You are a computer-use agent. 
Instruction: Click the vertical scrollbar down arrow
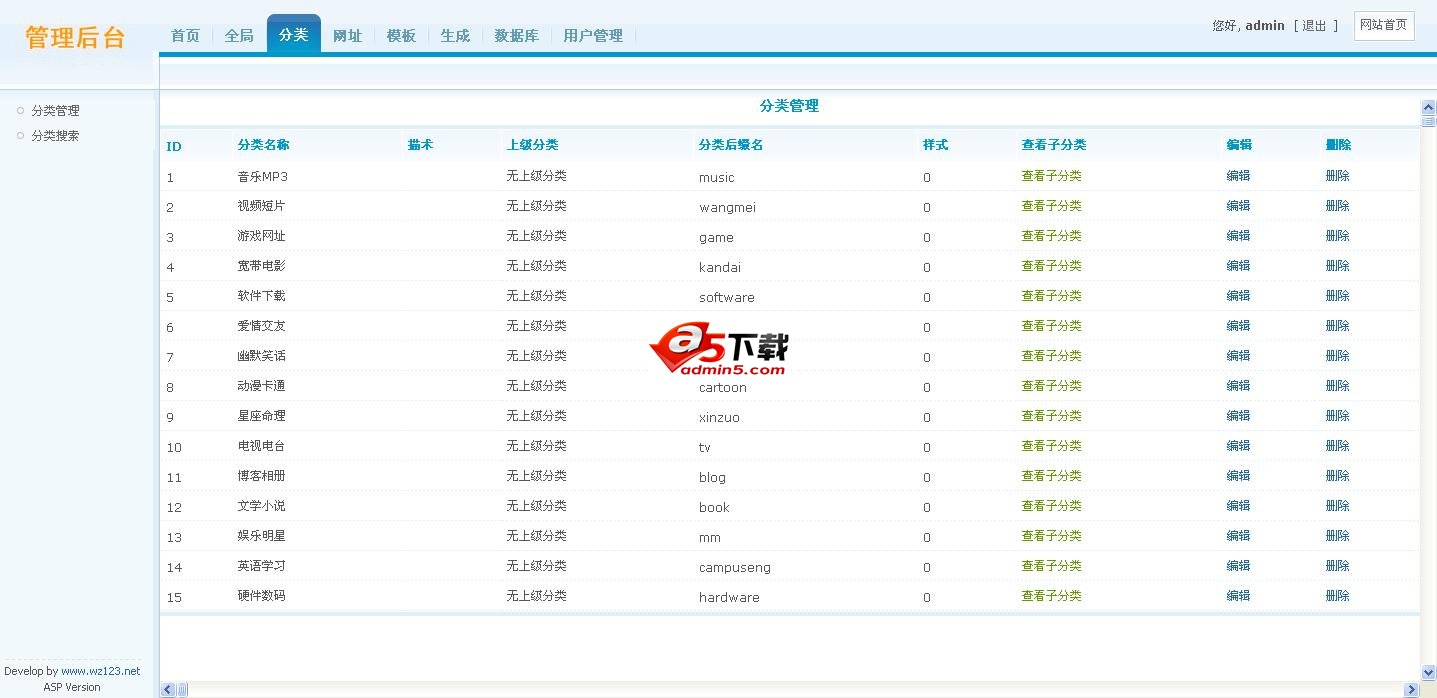point(1428,673)
